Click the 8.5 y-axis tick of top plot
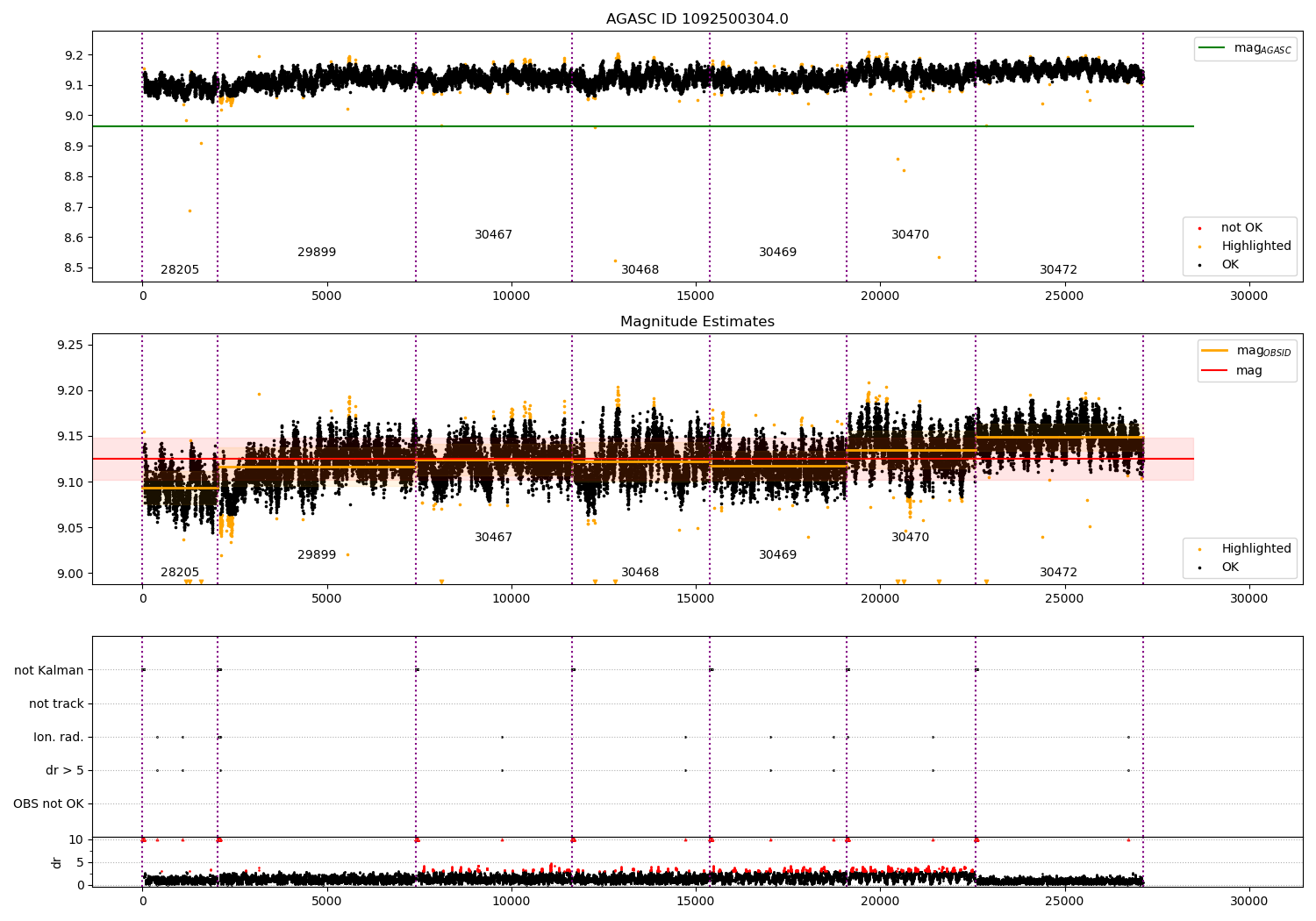 (74, 268)
